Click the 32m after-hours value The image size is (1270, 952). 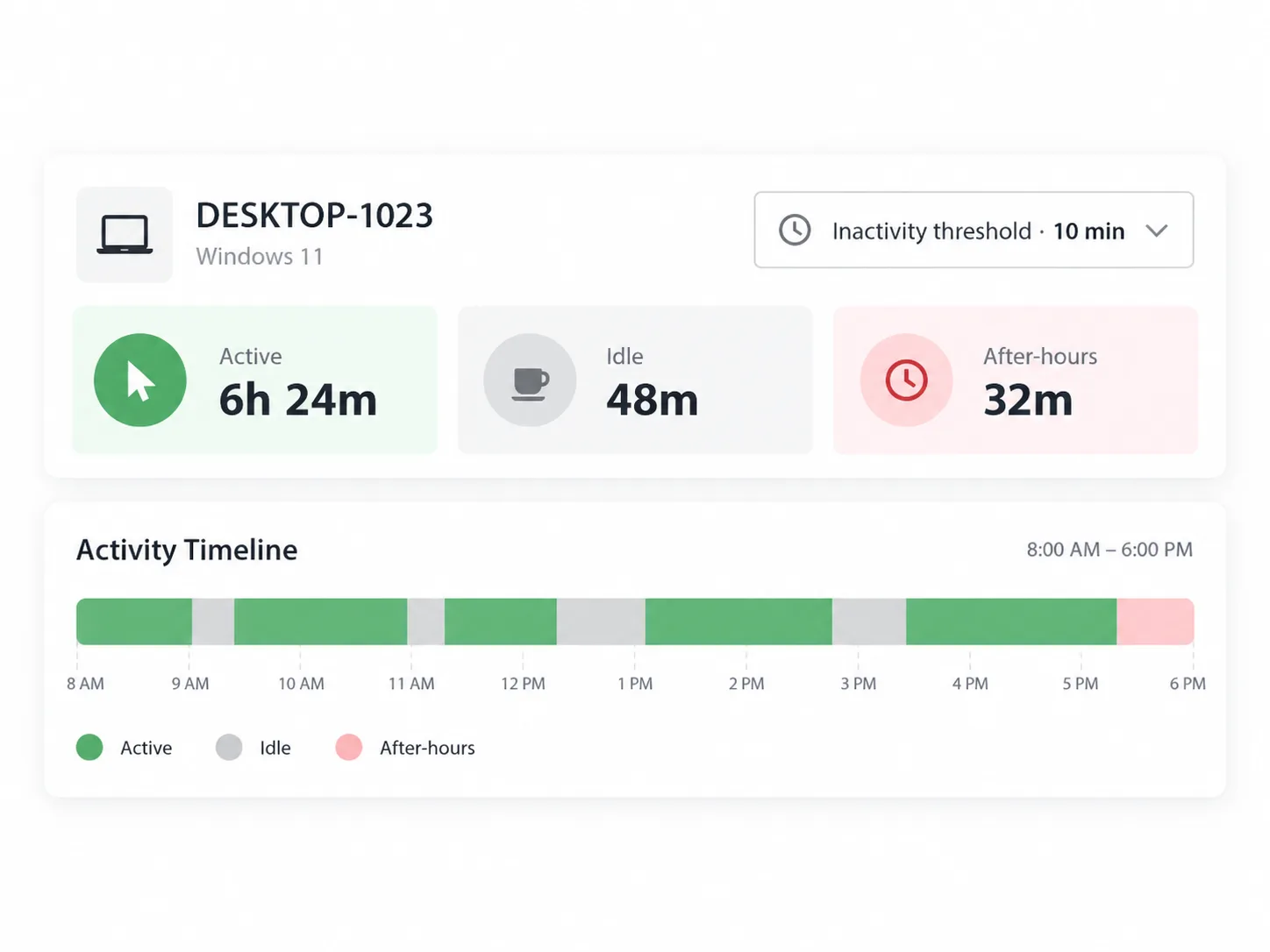(1028, 400)
